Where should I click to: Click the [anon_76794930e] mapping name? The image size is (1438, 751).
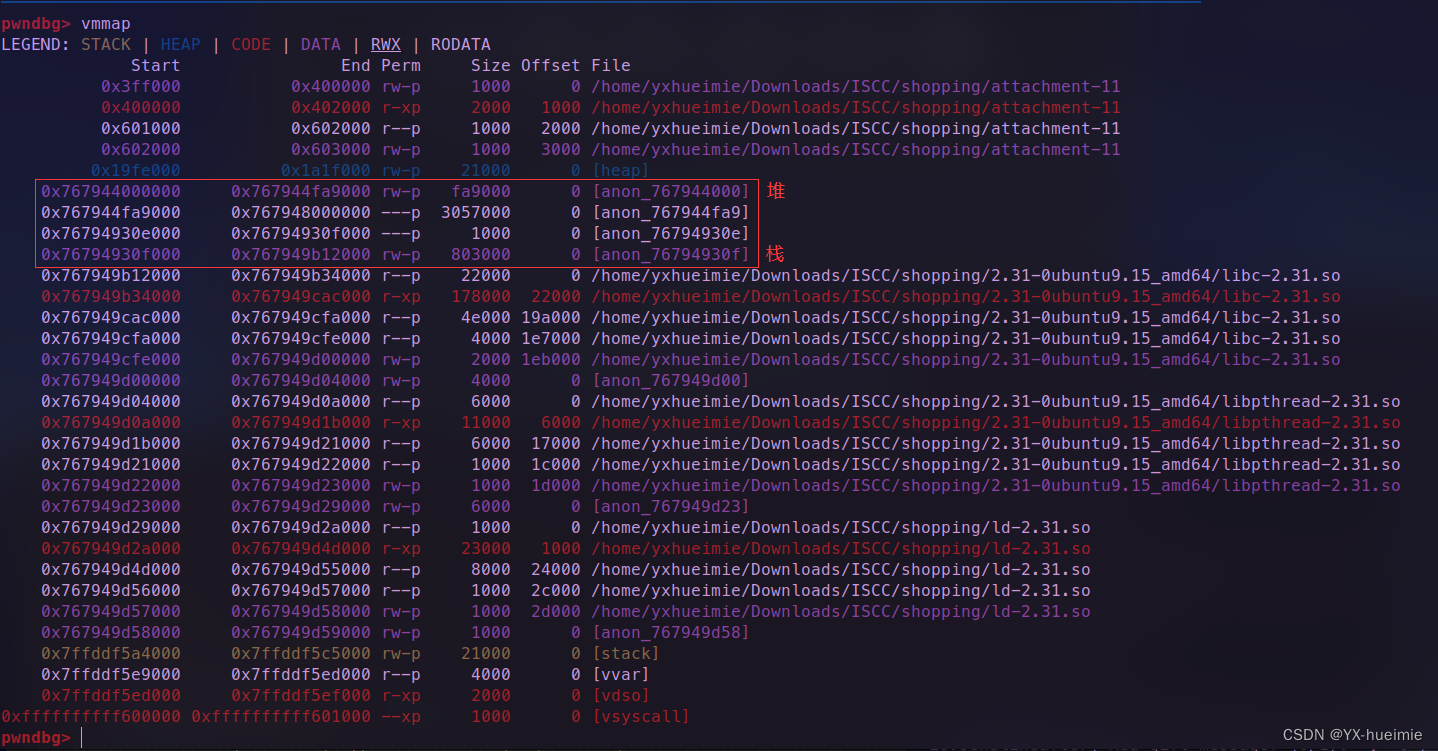(671, 233)
